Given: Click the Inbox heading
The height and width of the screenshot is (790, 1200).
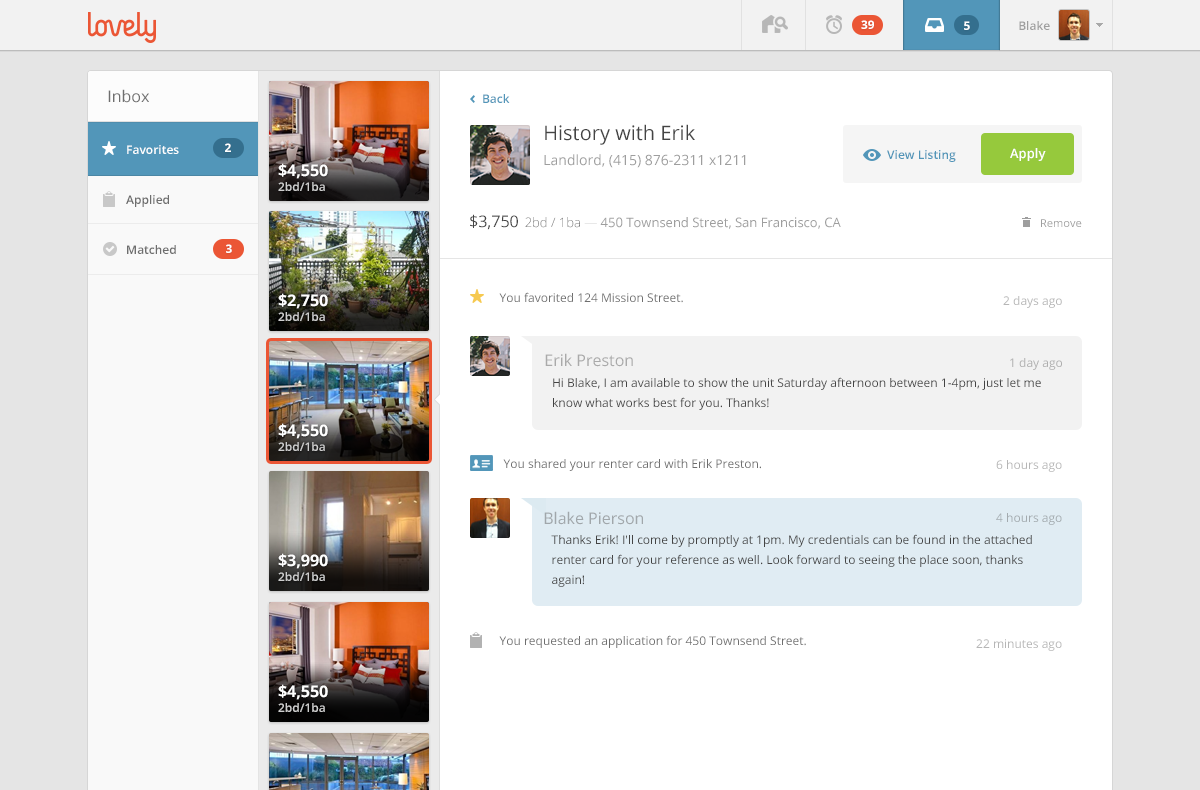Looking at the screenshot, I should (x=128, y=97).
